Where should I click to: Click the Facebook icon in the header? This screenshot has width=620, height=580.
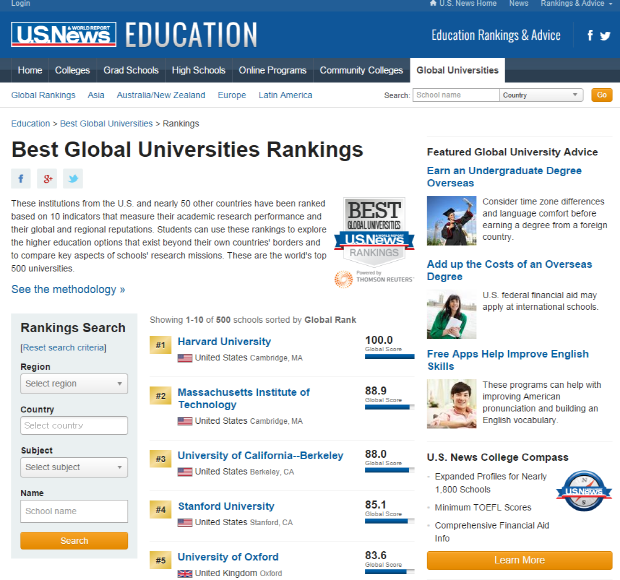point(590,36)
